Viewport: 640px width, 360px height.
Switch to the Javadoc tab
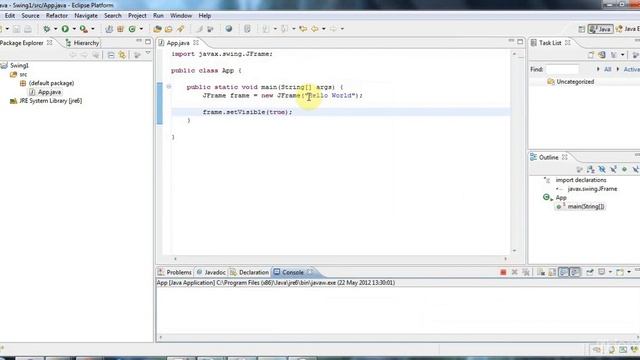coord(211,272)
